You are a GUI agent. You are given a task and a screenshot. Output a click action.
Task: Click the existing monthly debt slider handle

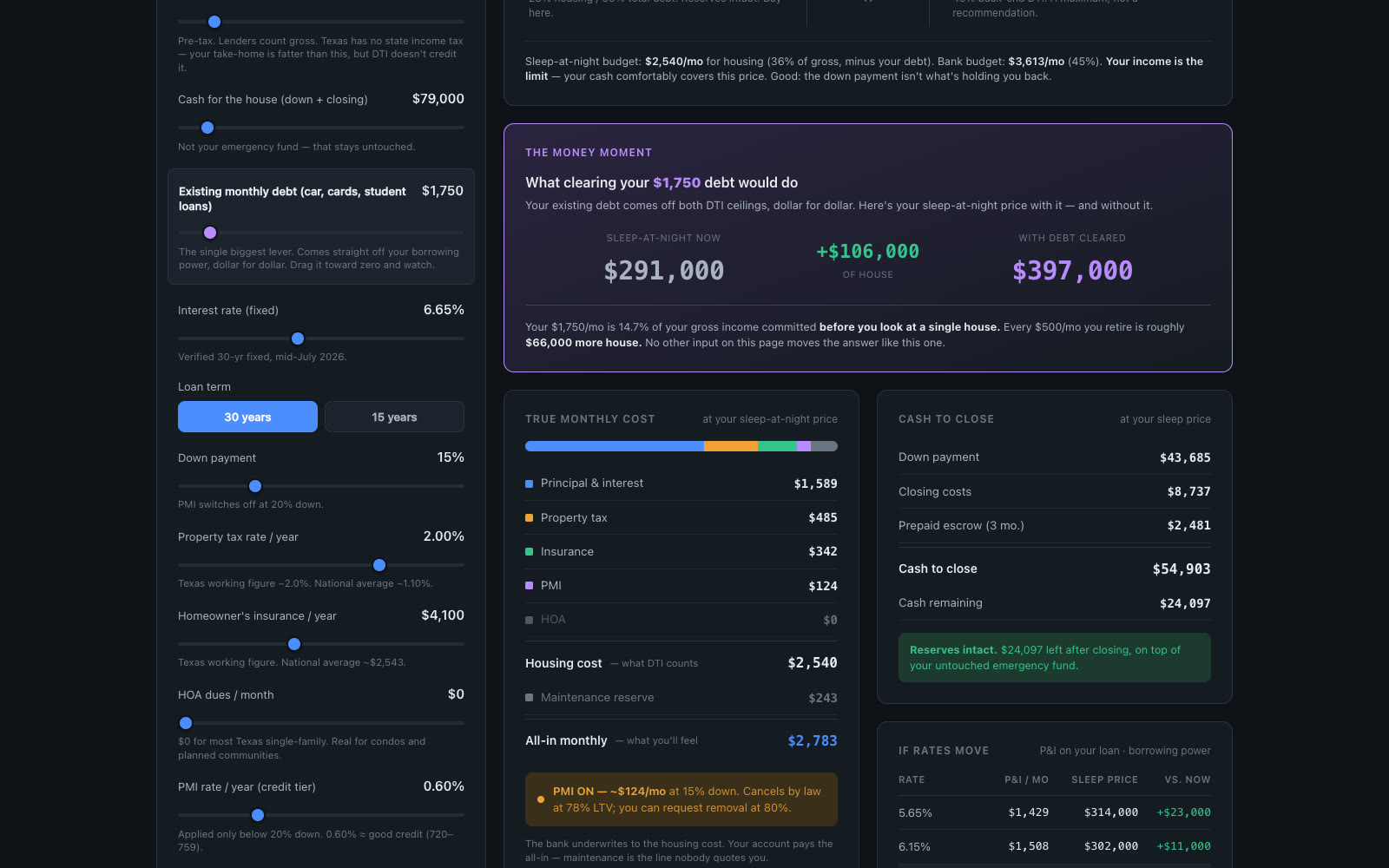pos(210,233)
